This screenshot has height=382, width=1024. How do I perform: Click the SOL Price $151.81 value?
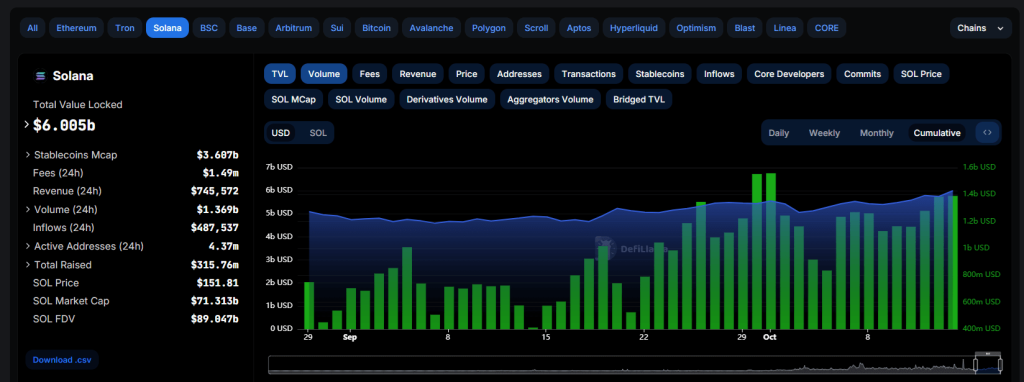click(217, 283)
